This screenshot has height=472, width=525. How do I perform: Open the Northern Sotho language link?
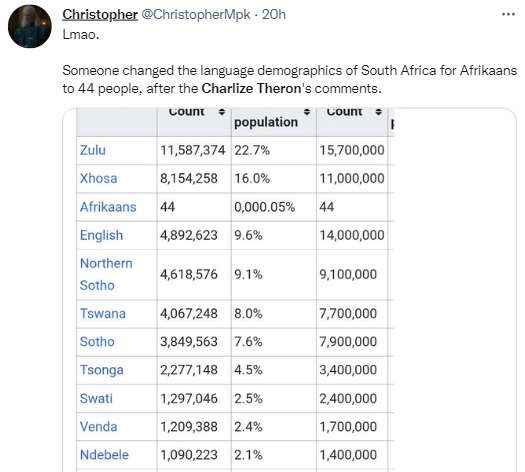[106, 274]
